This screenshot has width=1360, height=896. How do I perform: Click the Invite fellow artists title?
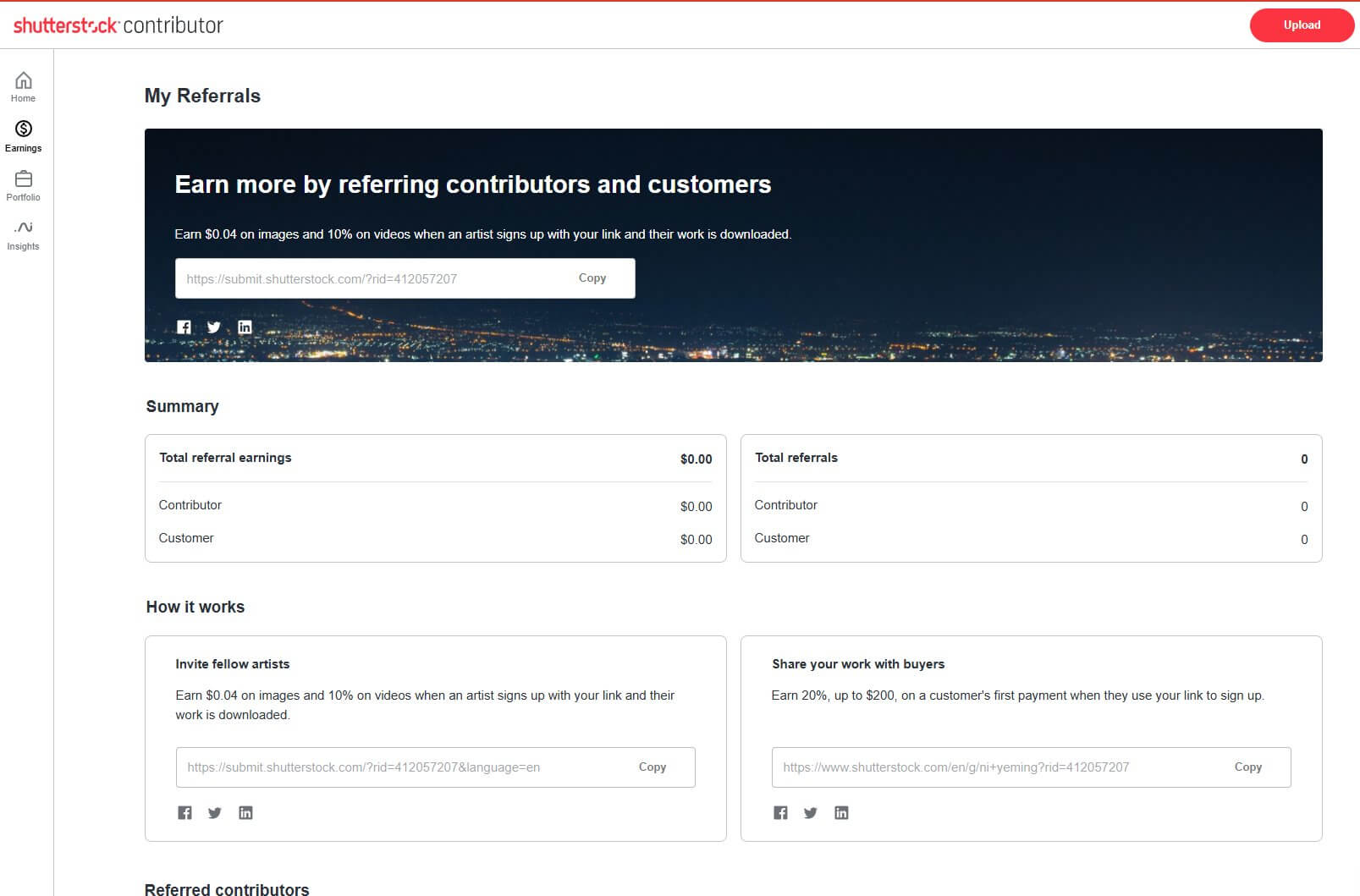[x=232, y=664]
